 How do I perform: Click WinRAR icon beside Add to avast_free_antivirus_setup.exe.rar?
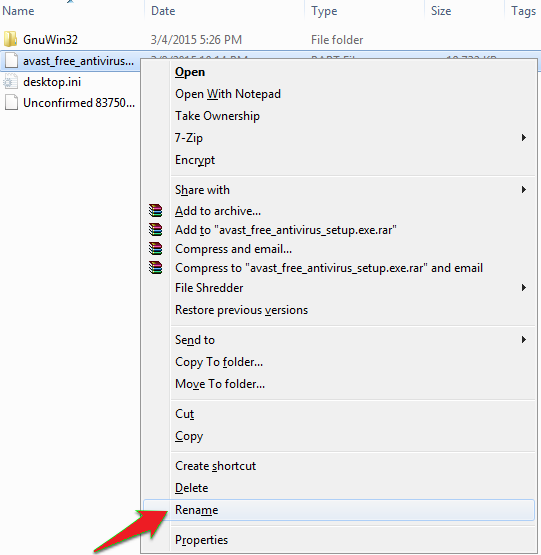(x=155, y=230)
